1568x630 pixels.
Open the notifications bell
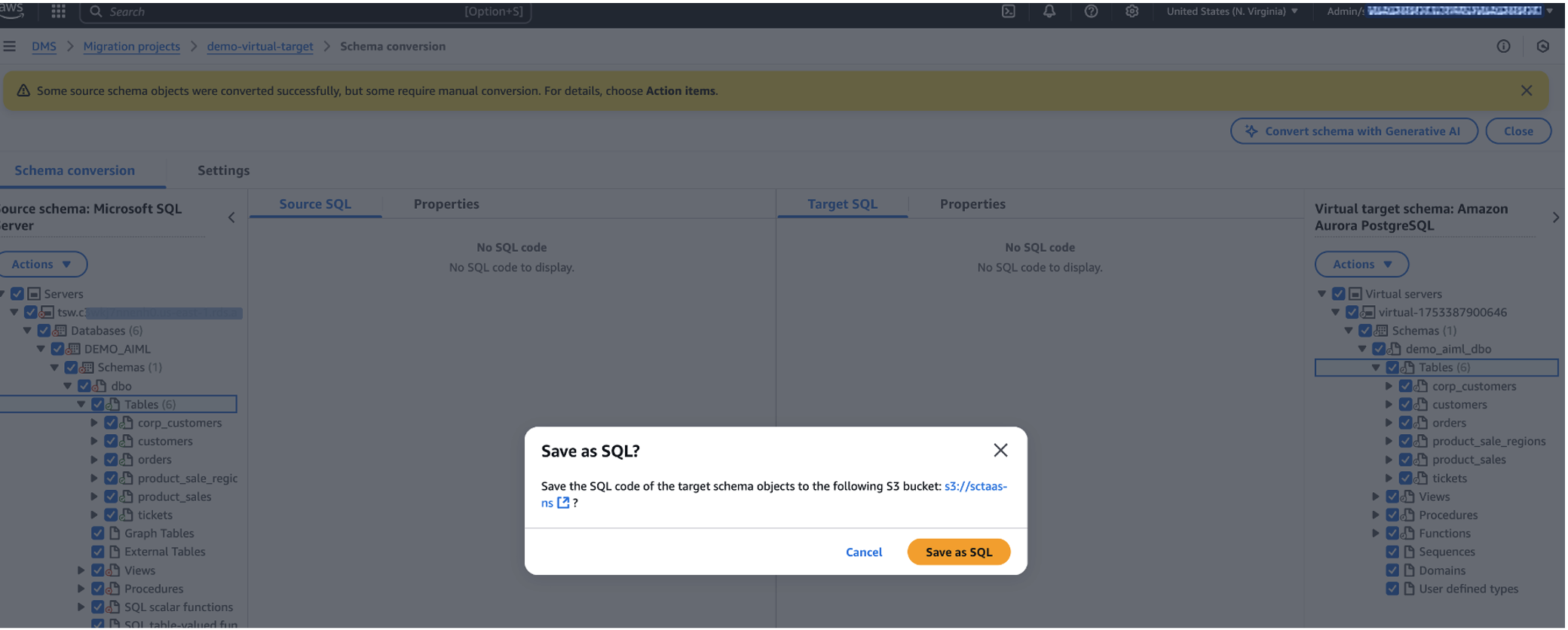pyautogui.click(x=1049, y=11)
